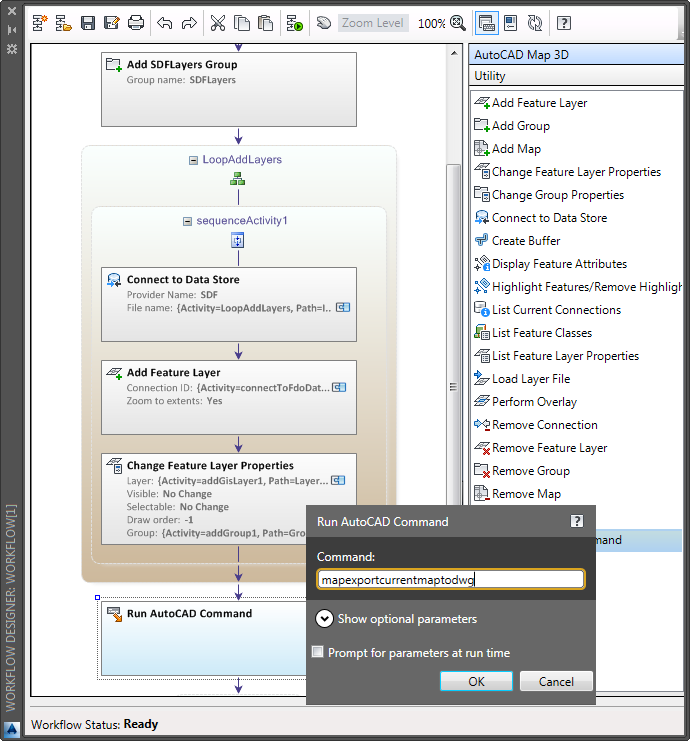Open help from the toolbar question mark

[564, 23]
